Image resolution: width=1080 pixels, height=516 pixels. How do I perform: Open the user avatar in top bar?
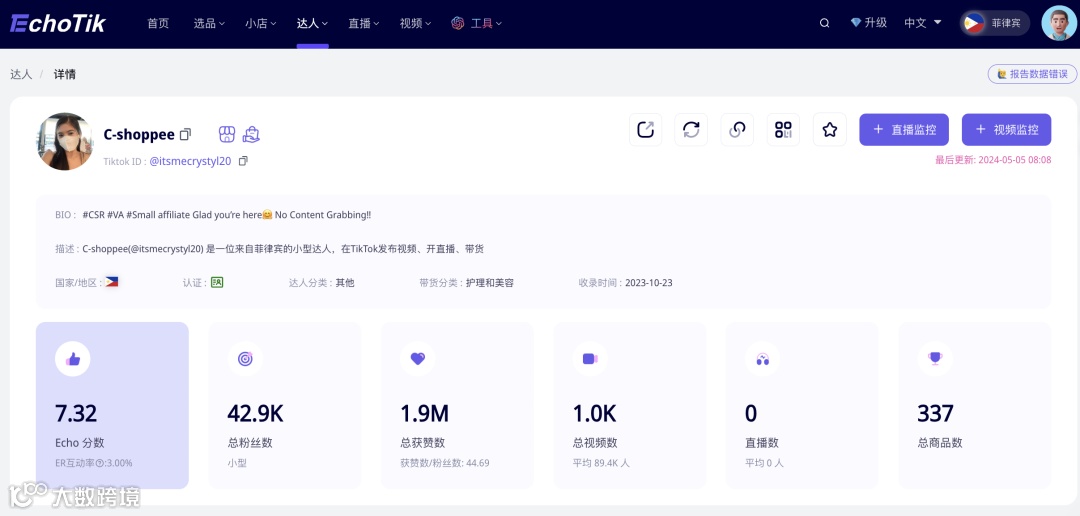click(1059, 23)
